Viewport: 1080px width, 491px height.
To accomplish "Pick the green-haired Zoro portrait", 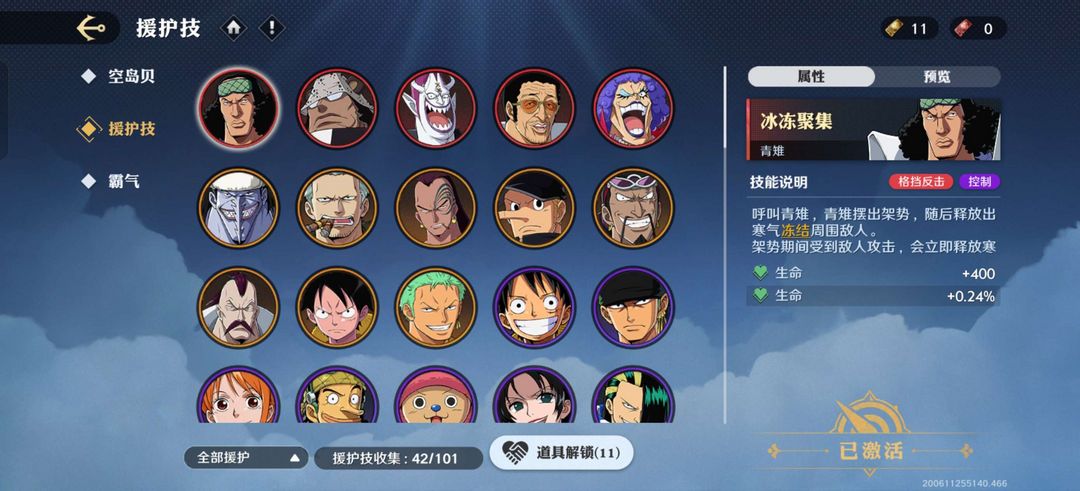I will click(435, 307).
